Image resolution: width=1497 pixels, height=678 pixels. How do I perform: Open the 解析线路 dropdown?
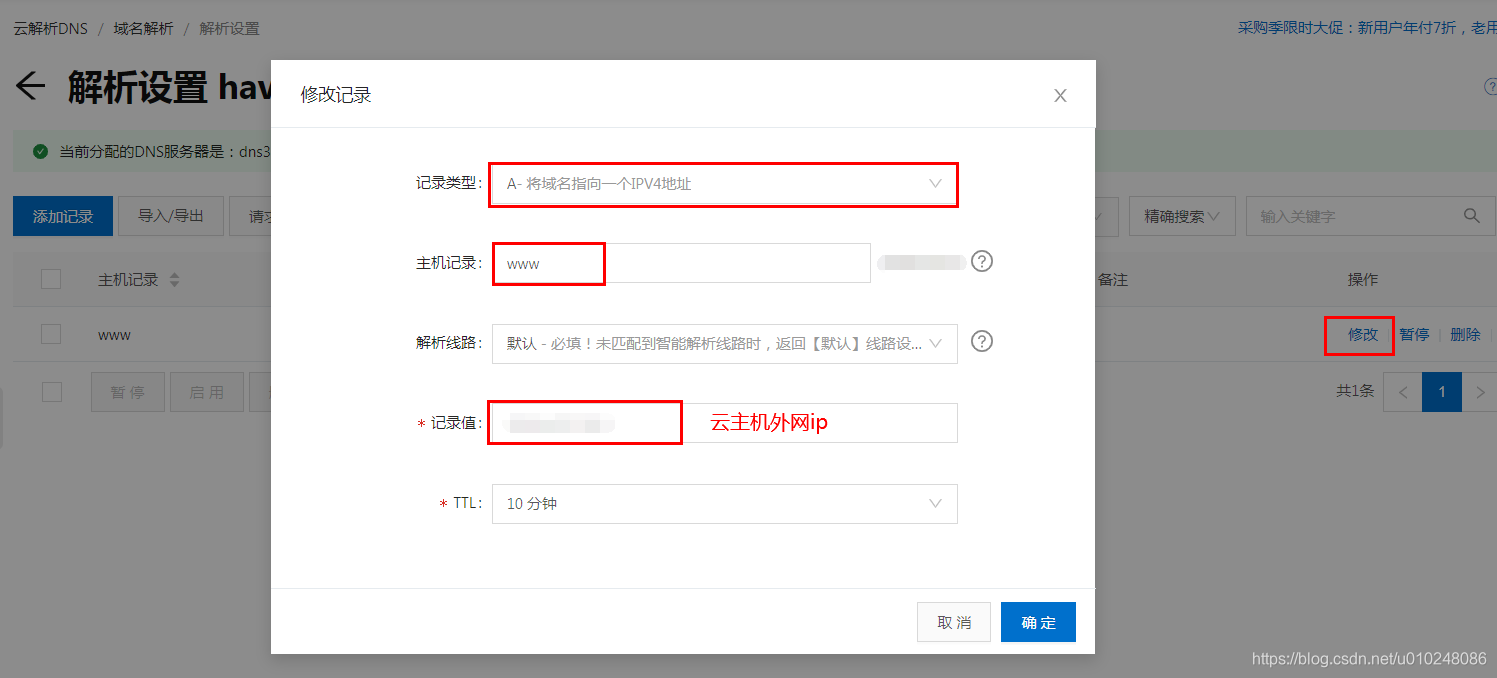[724, 343]
